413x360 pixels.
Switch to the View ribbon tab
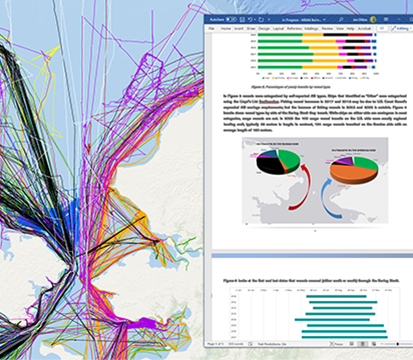[x=340, y=29]
